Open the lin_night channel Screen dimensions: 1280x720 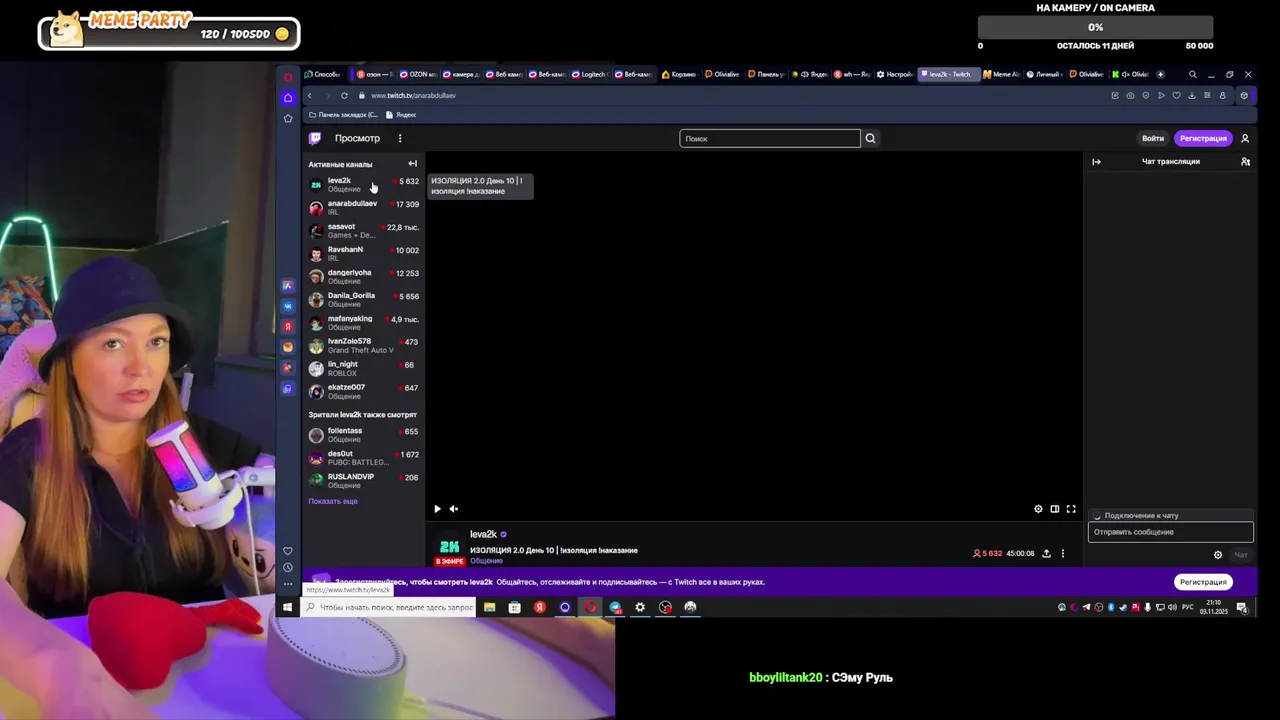363,369
